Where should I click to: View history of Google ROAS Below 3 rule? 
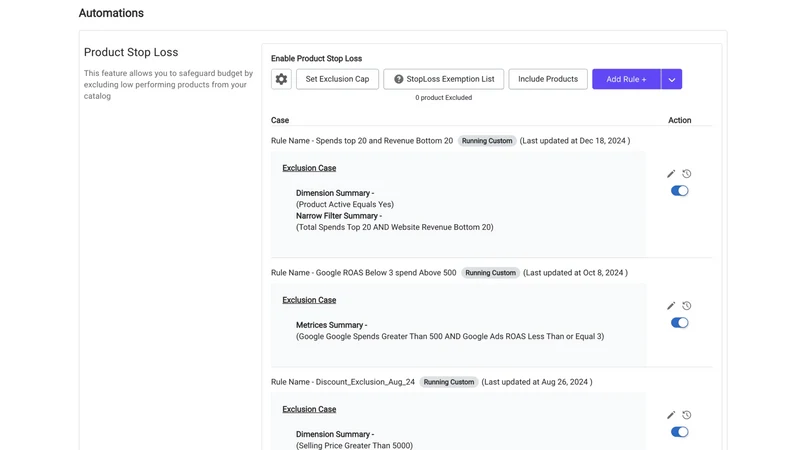tap(687, 306)
